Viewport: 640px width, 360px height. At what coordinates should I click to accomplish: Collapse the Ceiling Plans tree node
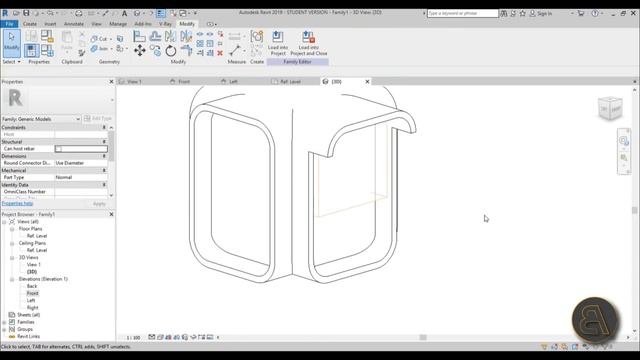point(12,243)
